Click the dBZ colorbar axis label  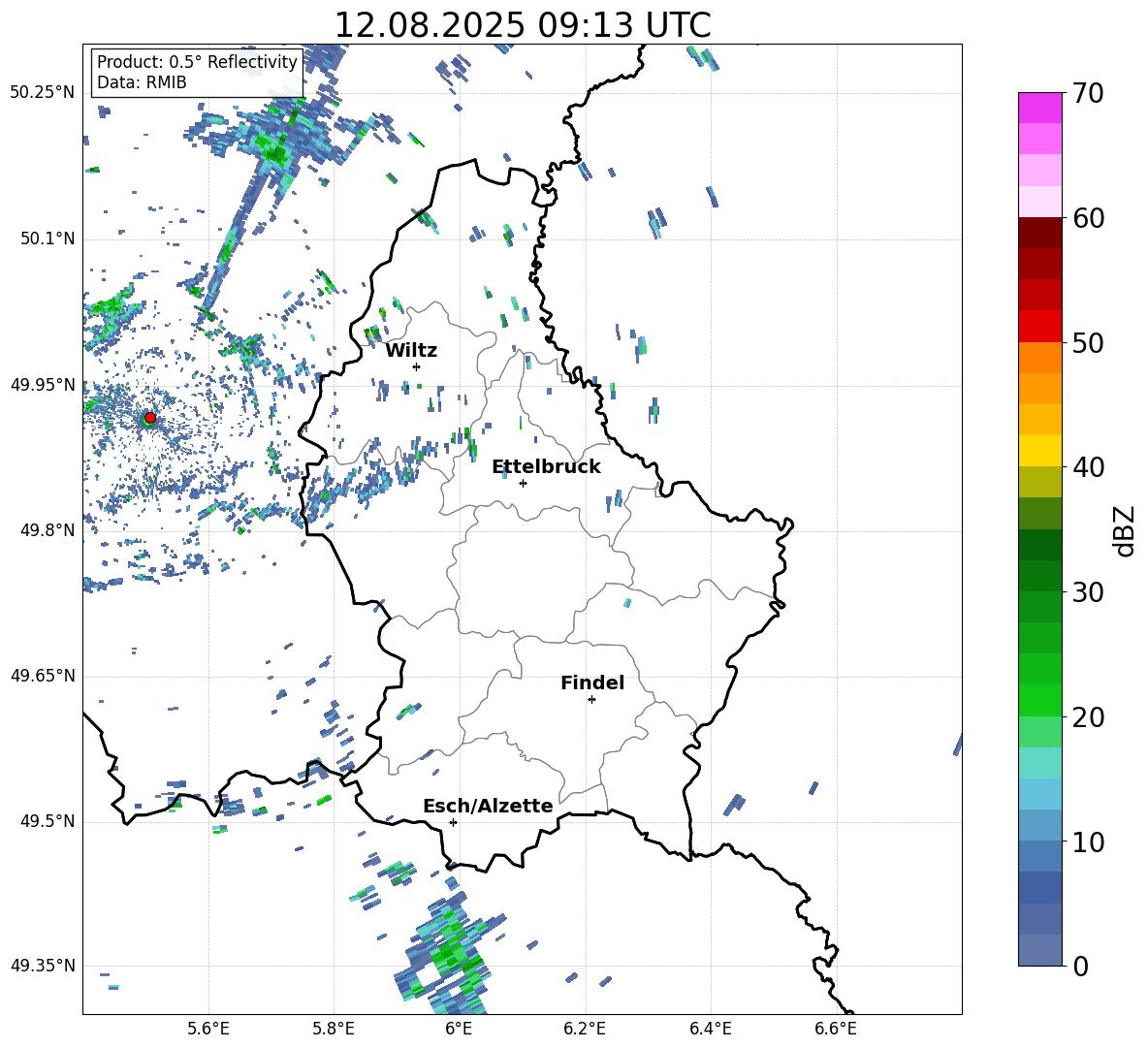[x=1126, y=530]
